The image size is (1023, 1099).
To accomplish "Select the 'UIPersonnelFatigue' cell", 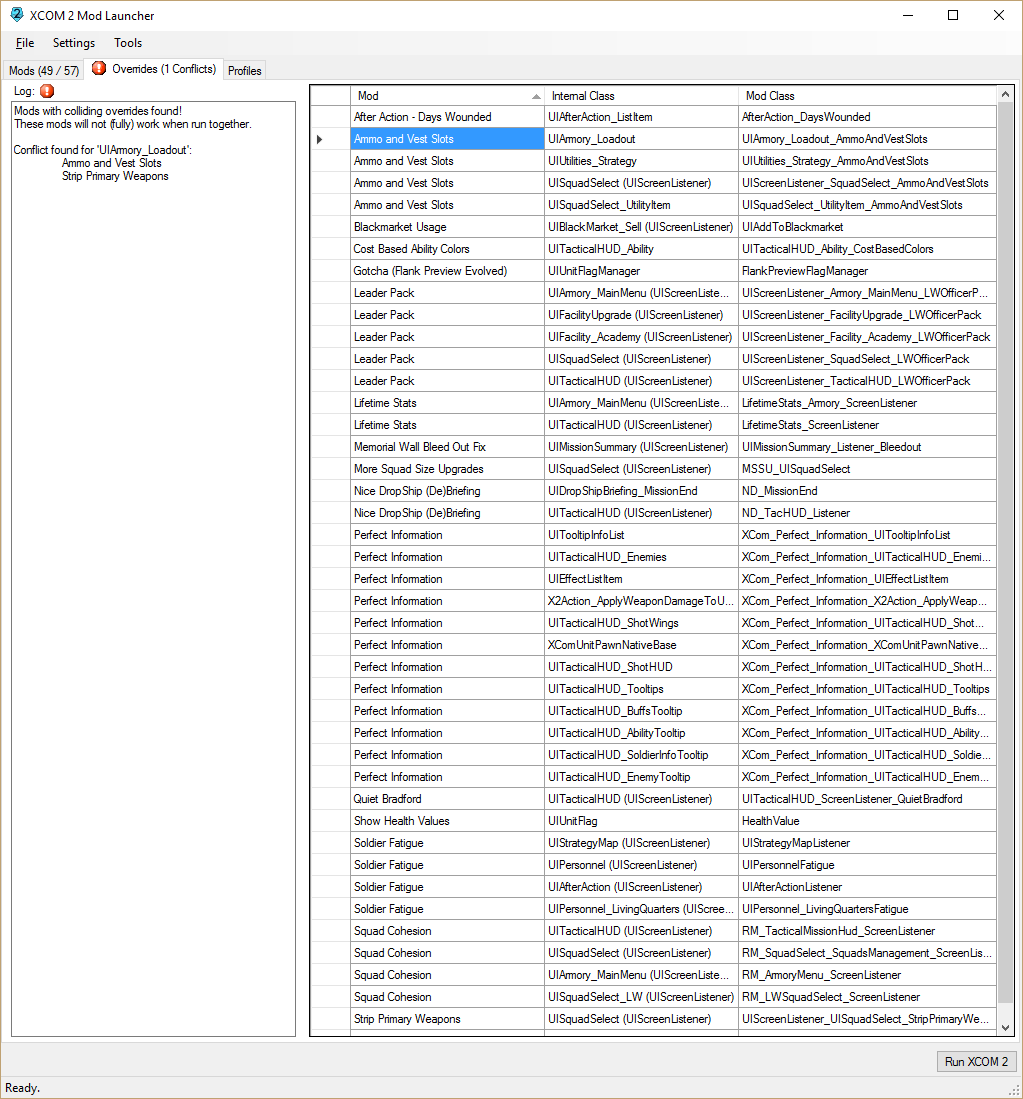I will click(867, 865).
